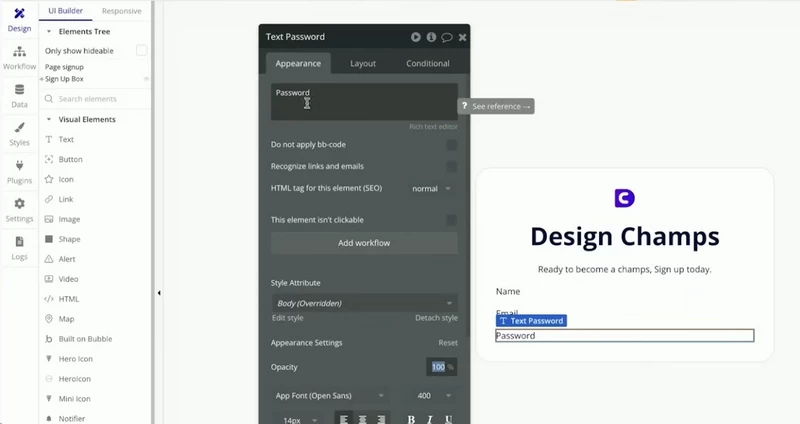Click the Opacity value field
The height and width of the screenshot is (424, 800).
(441, 367)
